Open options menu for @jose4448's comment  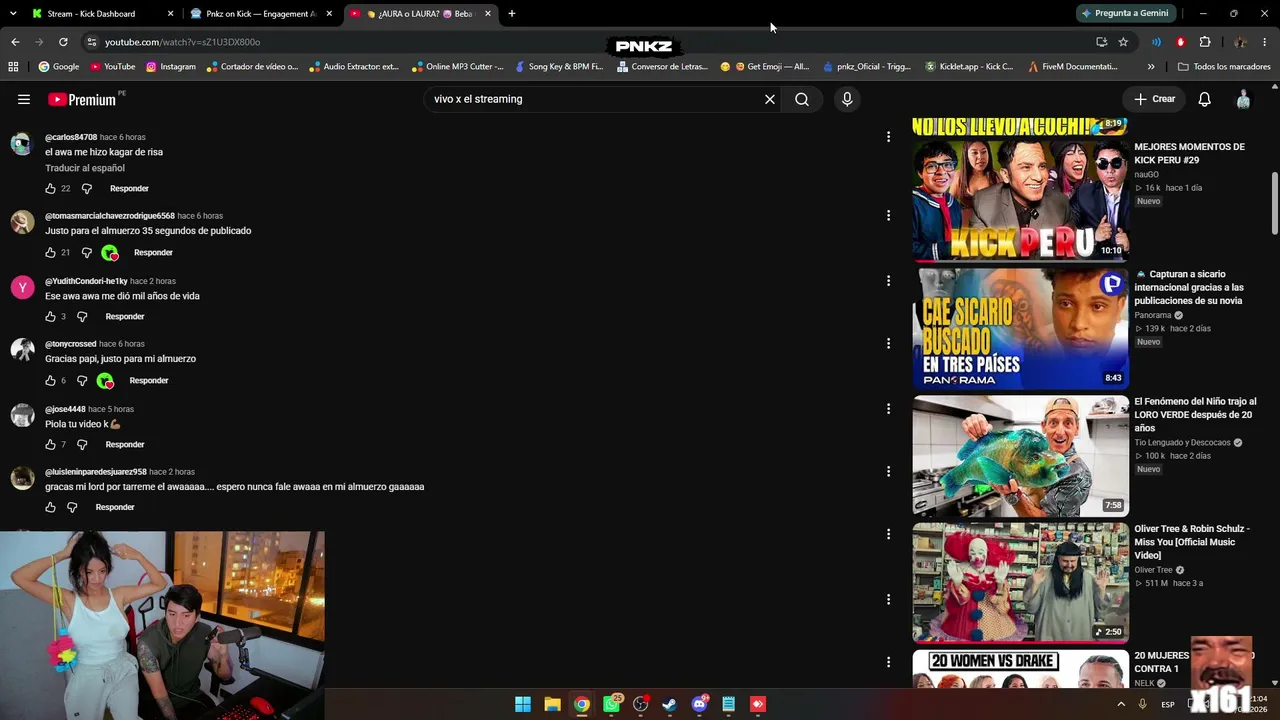coord(888,408)
